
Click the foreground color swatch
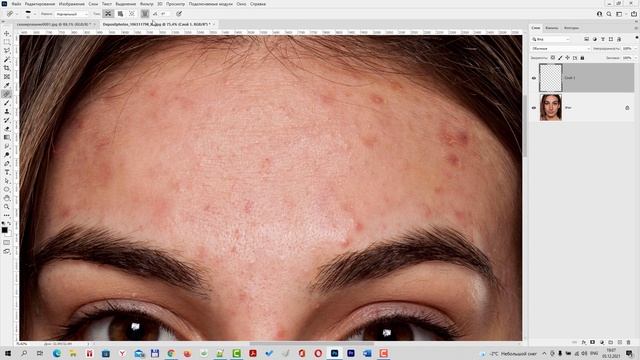(4, 230)
